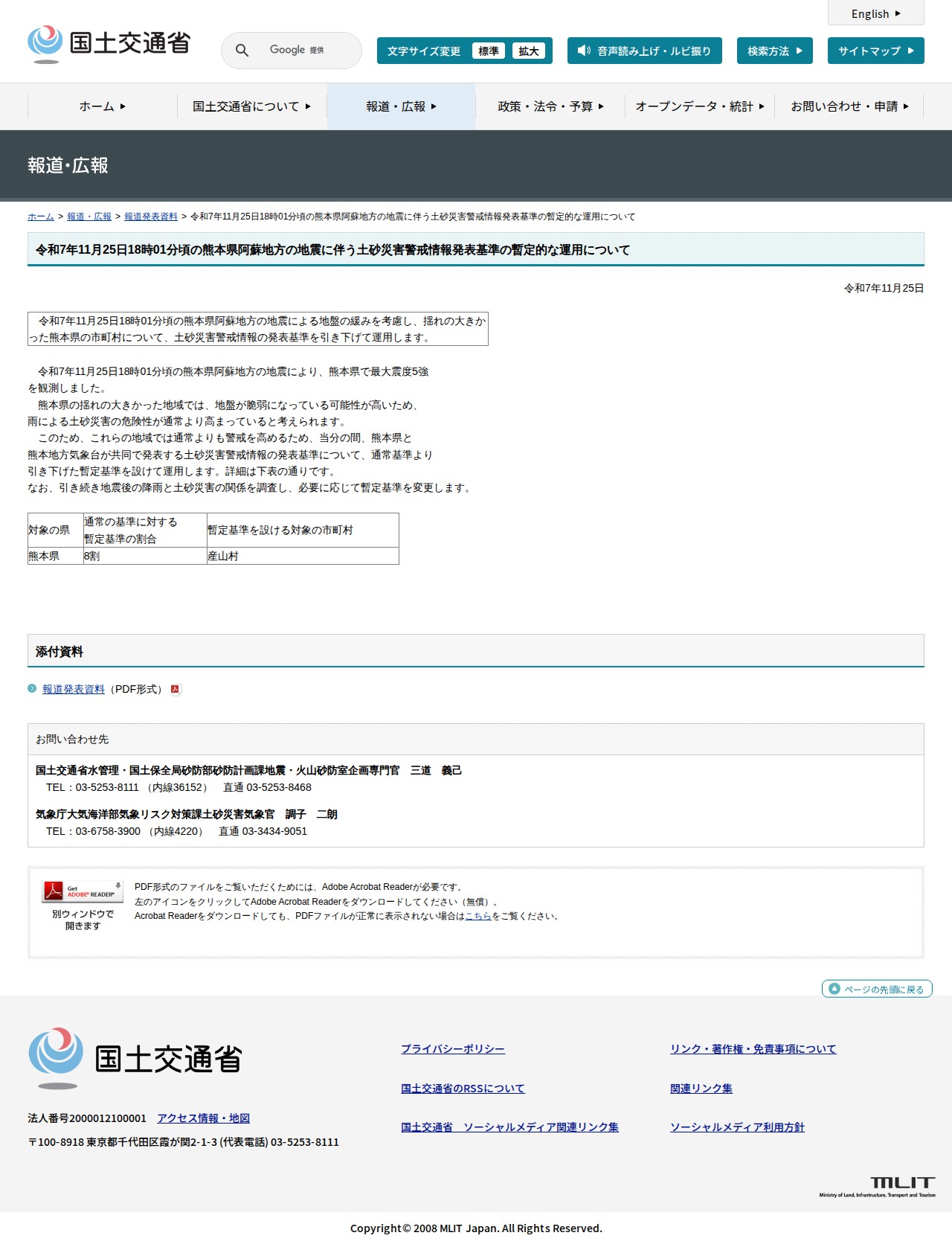Click the MLIT logo in header
Viewport: 952px width, 1250px height.
[x=109, y=44]
